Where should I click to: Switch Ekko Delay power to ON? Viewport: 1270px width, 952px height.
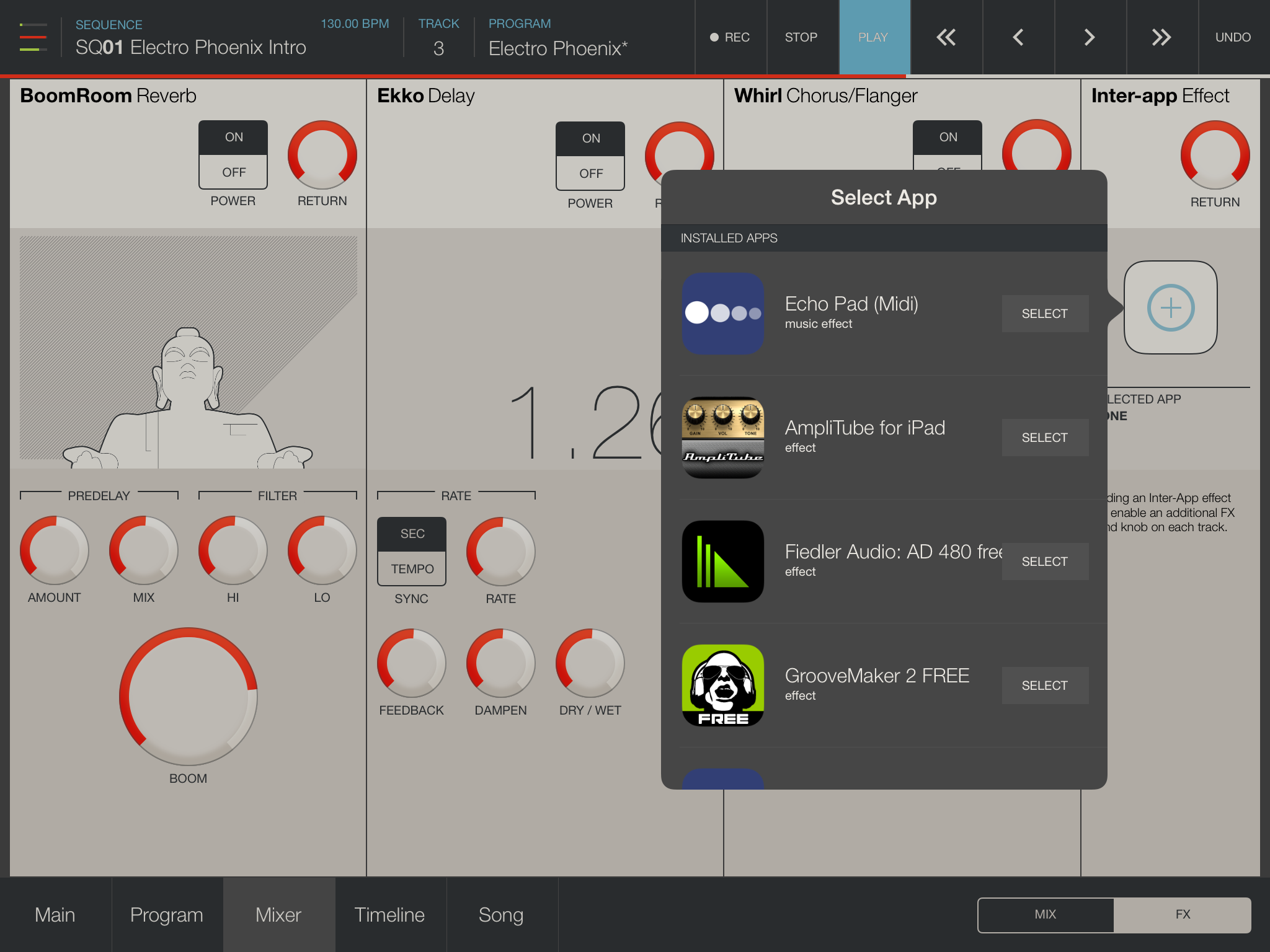click(x=591, y=139)
